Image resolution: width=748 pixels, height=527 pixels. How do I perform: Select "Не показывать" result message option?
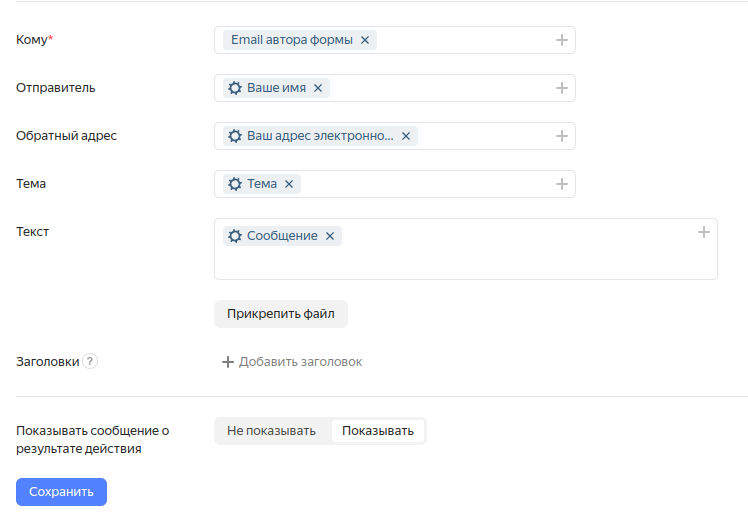271,431
